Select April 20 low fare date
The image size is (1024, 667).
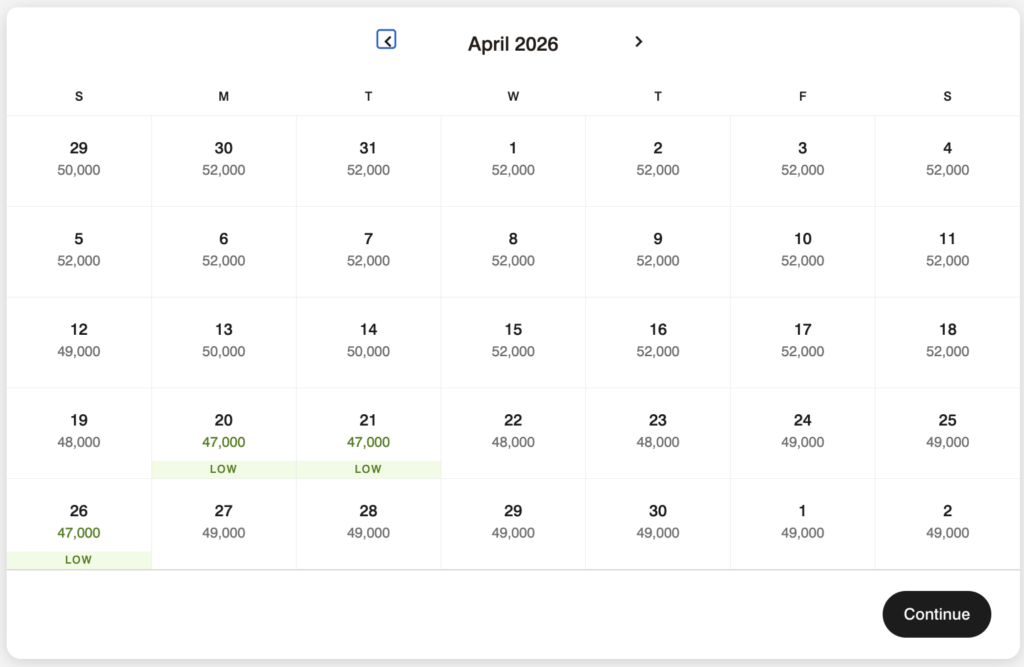(x=224, y=432)
